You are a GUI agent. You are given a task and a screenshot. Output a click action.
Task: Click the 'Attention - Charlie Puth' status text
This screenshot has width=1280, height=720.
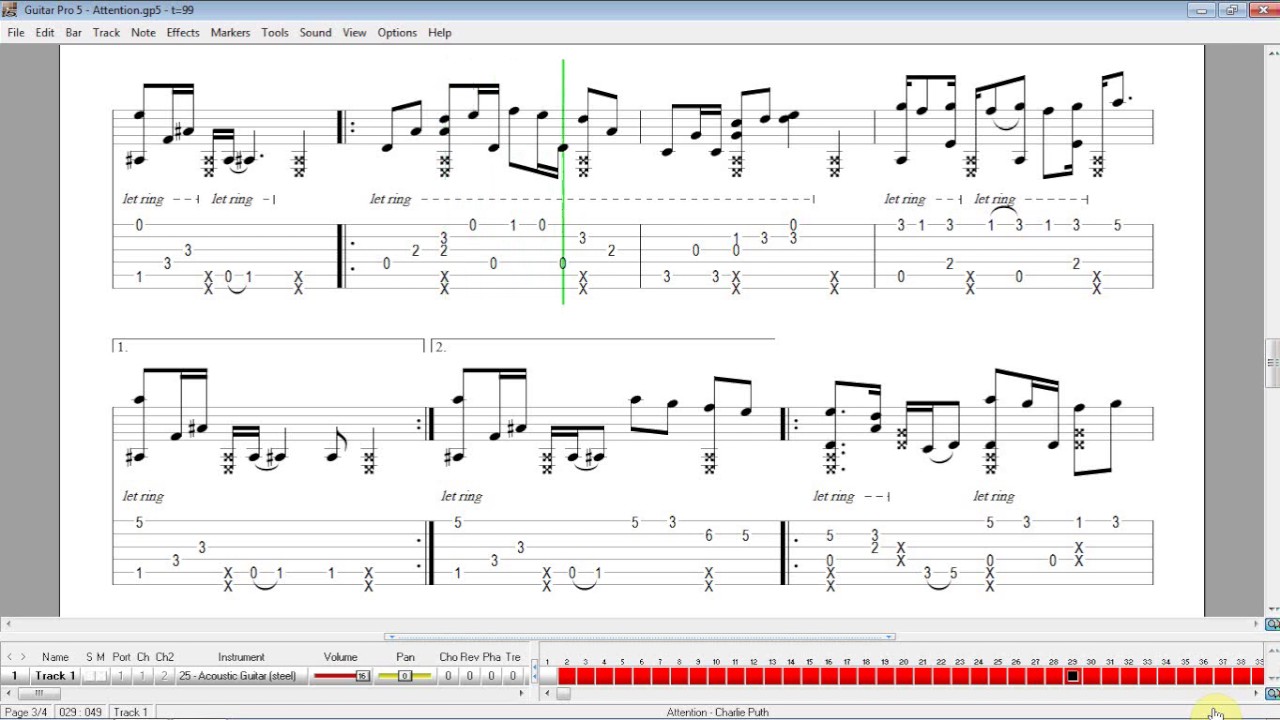[x=717, y=712]
